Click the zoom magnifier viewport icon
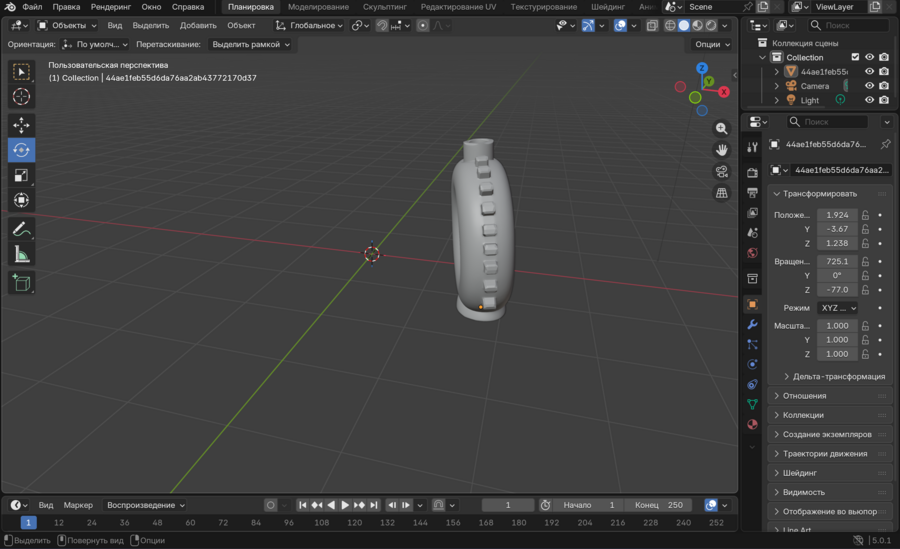Screen dimensions: 900x549 721,129
